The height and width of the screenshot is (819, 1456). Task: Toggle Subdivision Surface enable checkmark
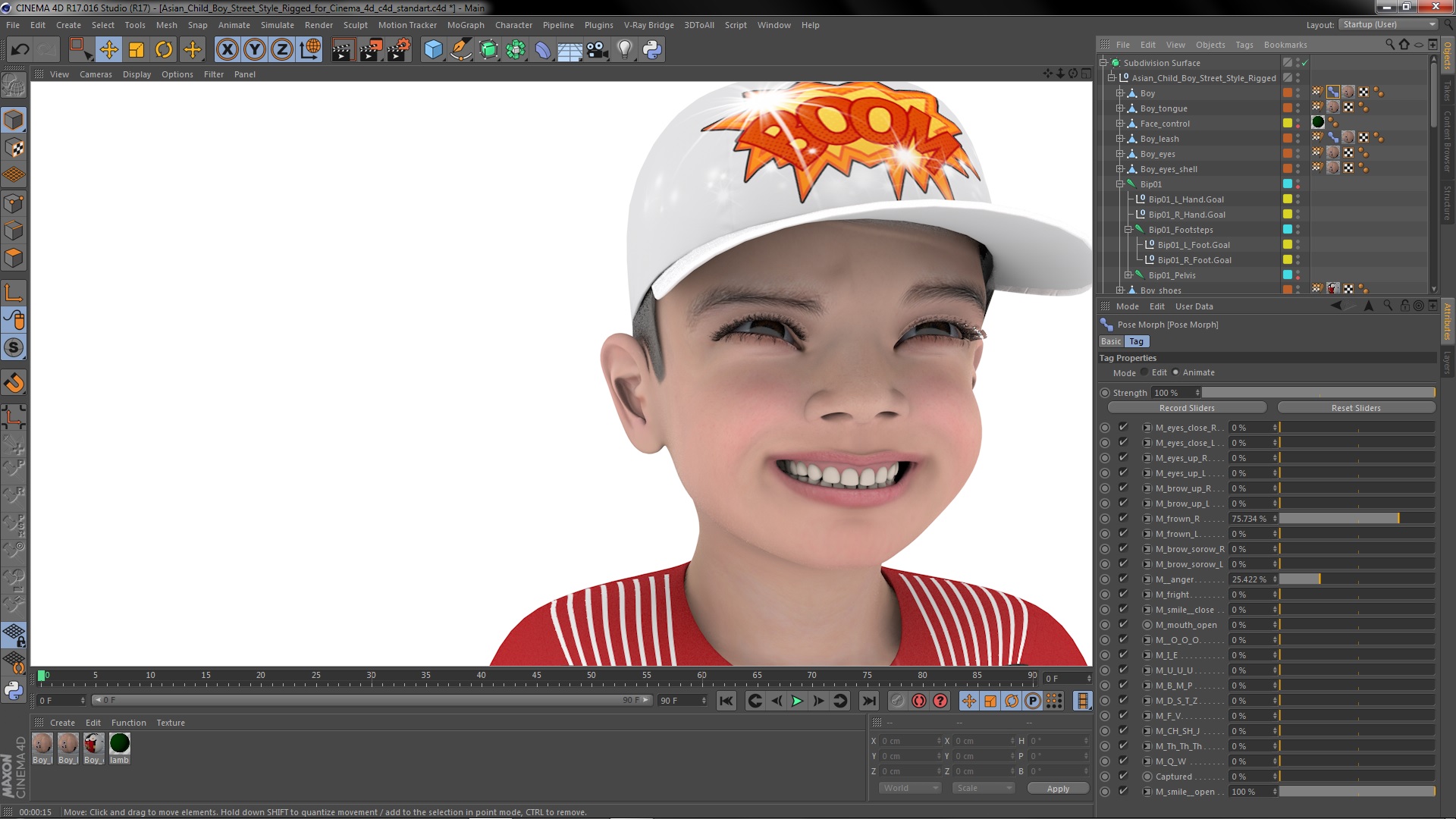pos(1305,63)
